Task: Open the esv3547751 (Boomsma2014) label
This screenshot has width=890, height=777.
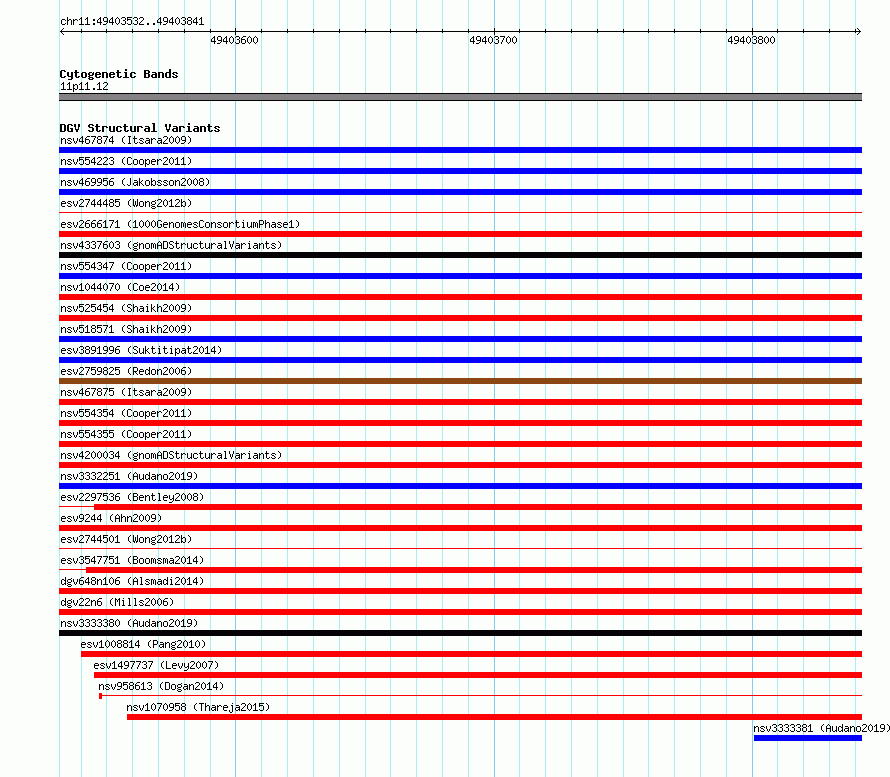Action: pos(132,560)
